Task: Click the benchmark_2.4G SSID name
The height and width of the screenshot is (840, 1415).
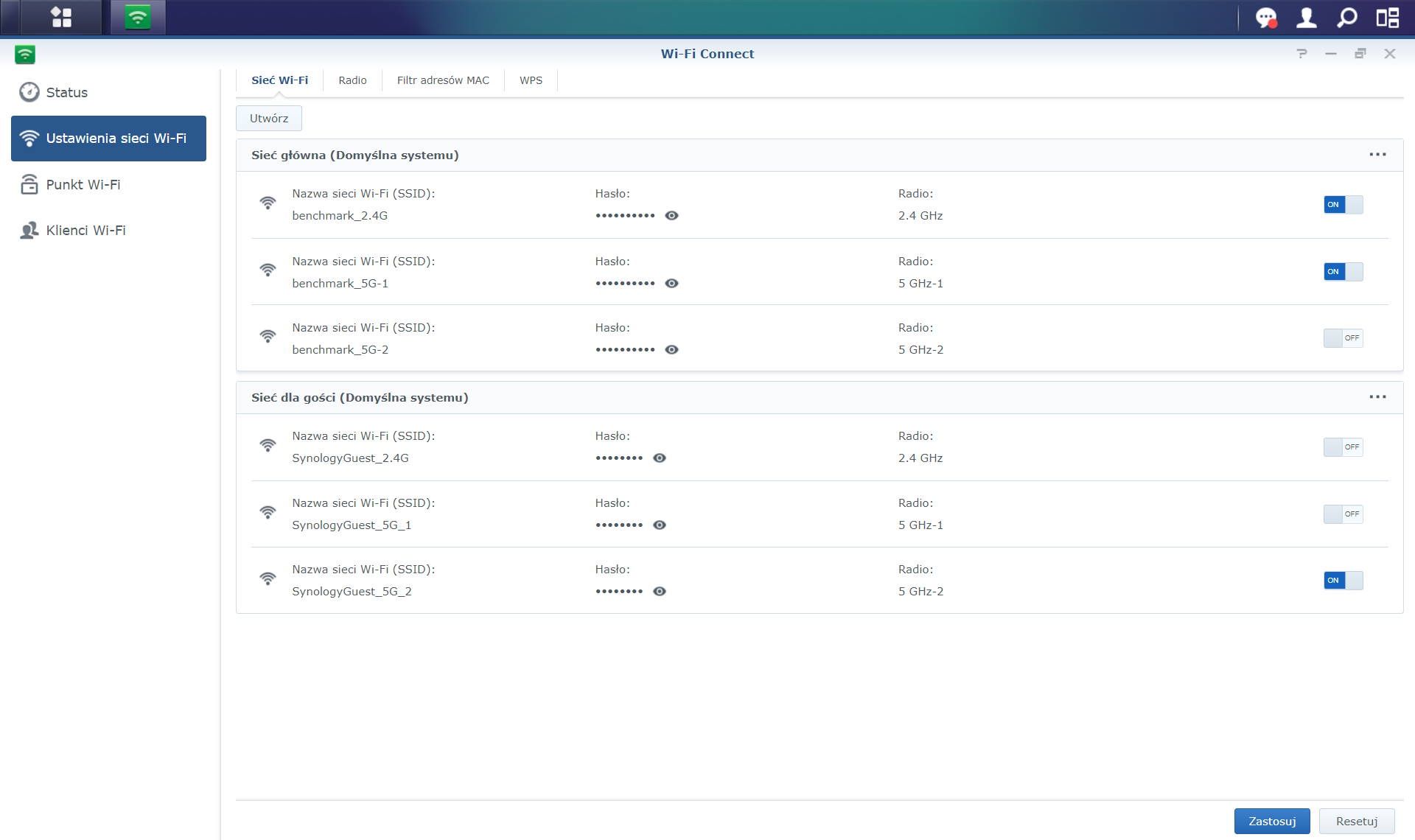Action: pos(340,216)
